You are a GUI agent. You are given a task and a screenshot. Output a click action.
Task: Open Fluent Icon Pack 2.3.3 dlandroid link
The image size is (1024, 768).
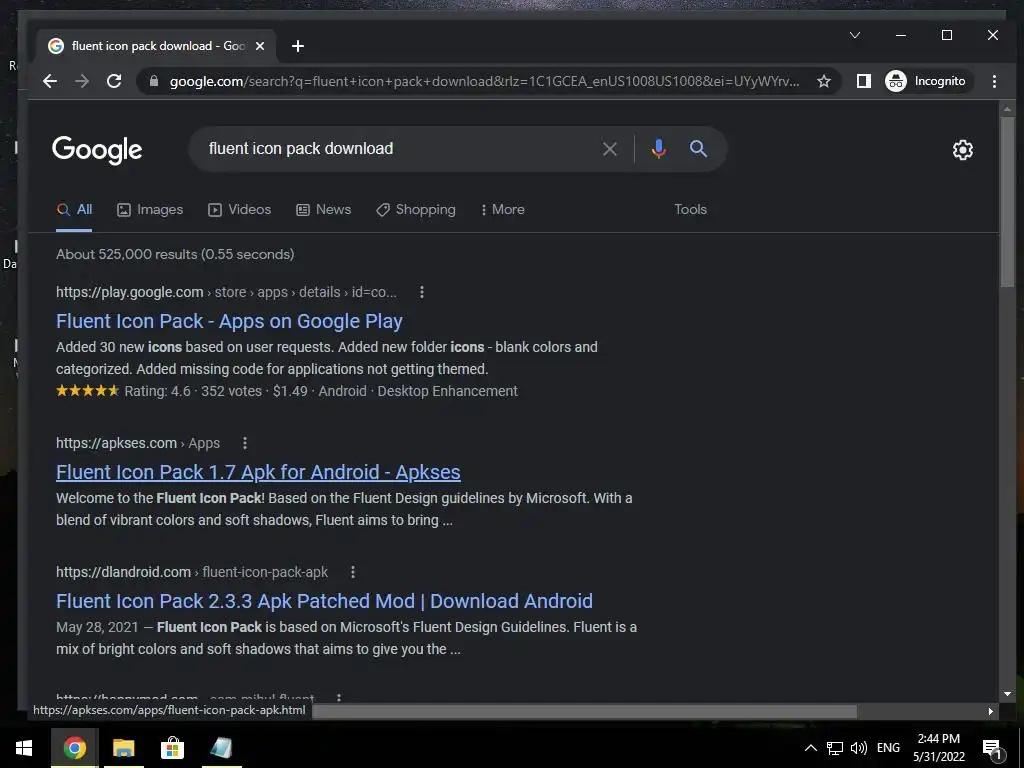tap(325, 601)
